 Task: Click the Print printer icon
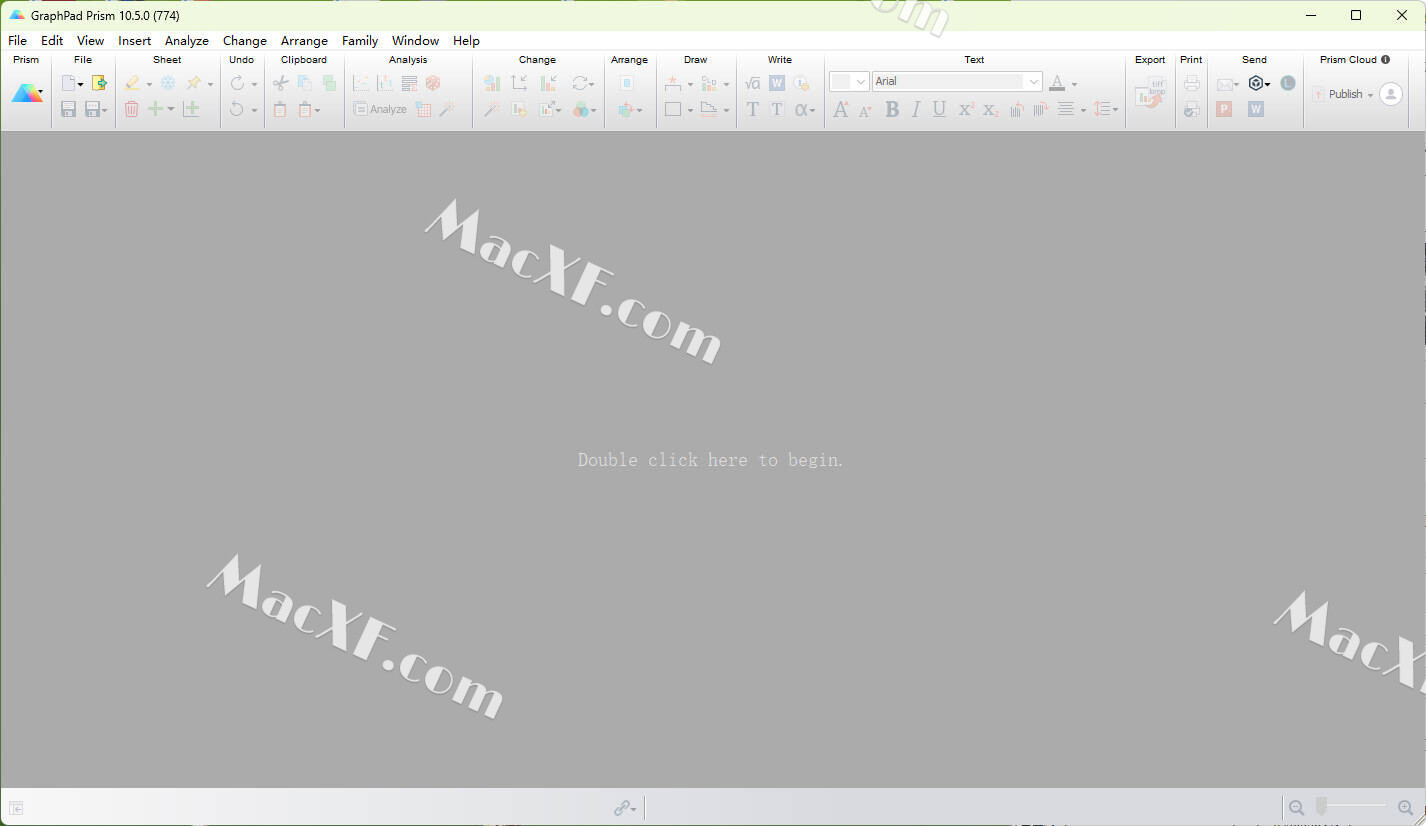1191,83
